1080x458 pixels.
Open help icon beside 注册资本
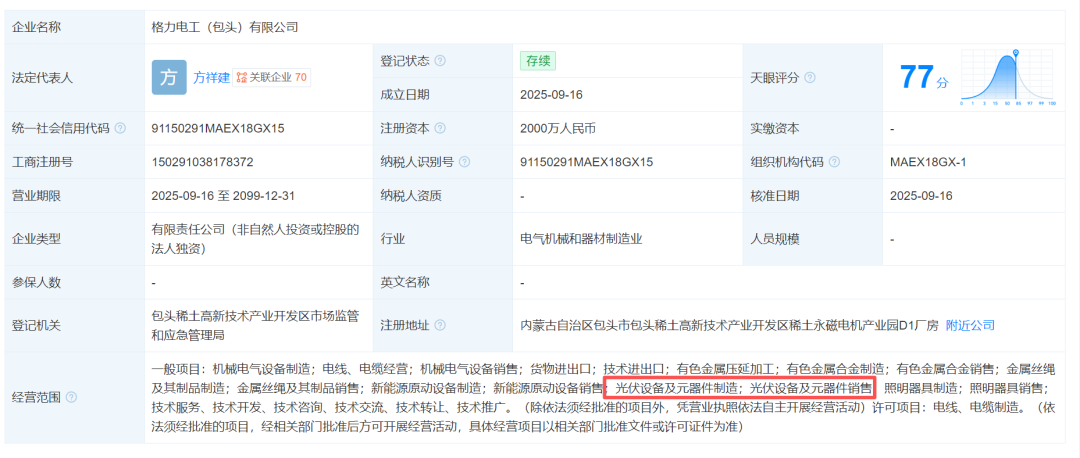440,128
